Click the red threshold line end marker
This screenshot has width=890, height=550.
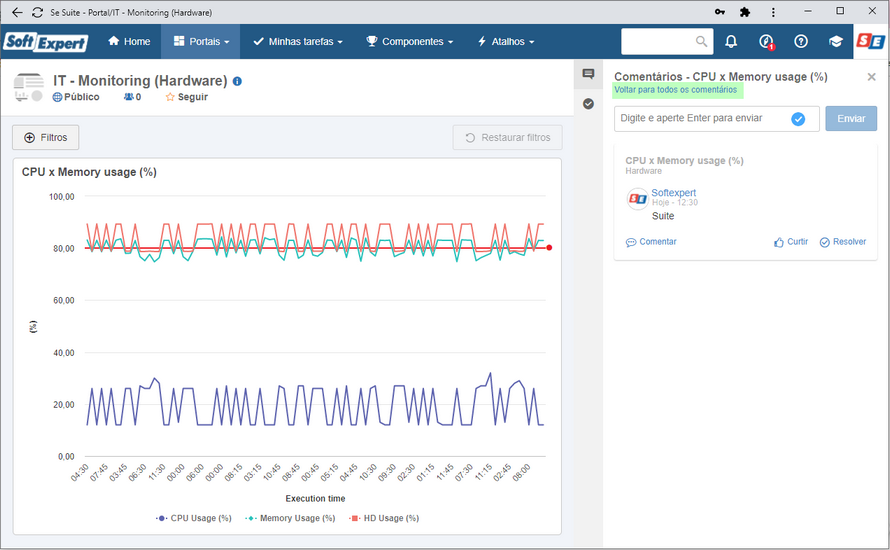[549, 247]
